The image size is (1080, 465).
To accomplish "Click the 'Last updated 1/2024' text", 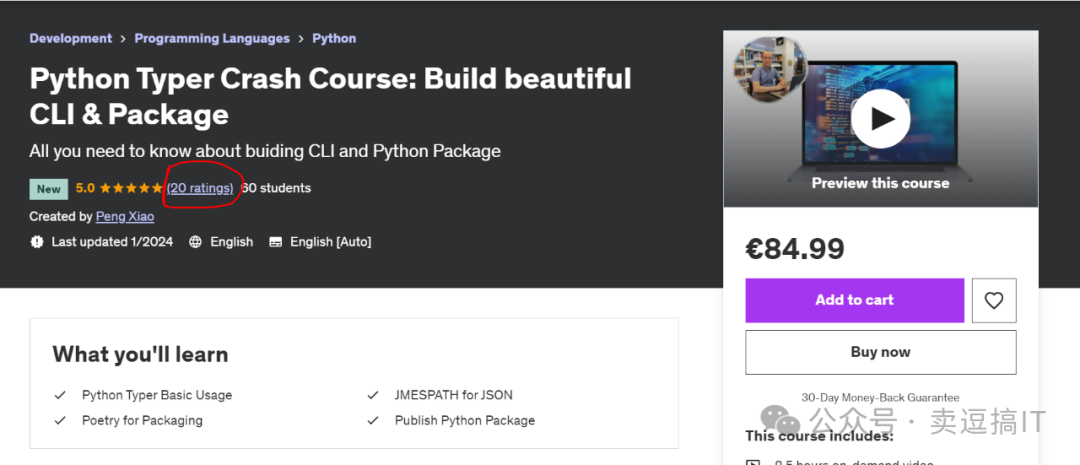I will 112,242.
